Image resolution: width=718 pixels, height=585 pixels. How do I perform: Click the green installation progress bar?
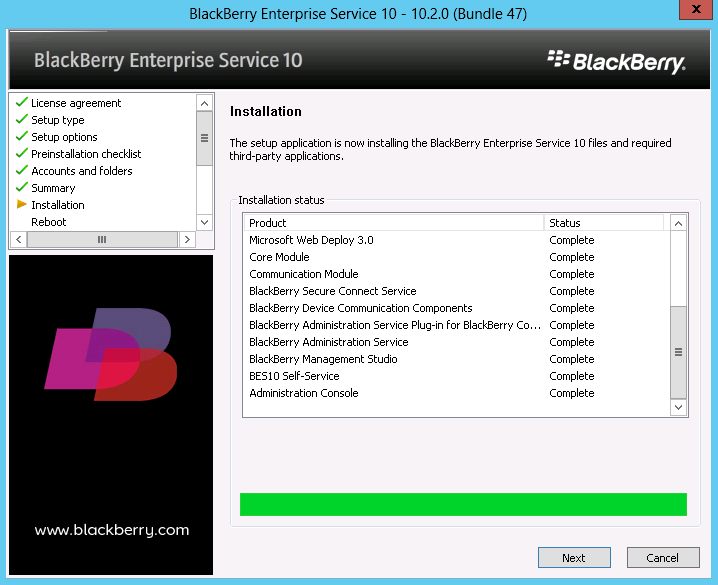pyautogui.click(x=463, y=504)
